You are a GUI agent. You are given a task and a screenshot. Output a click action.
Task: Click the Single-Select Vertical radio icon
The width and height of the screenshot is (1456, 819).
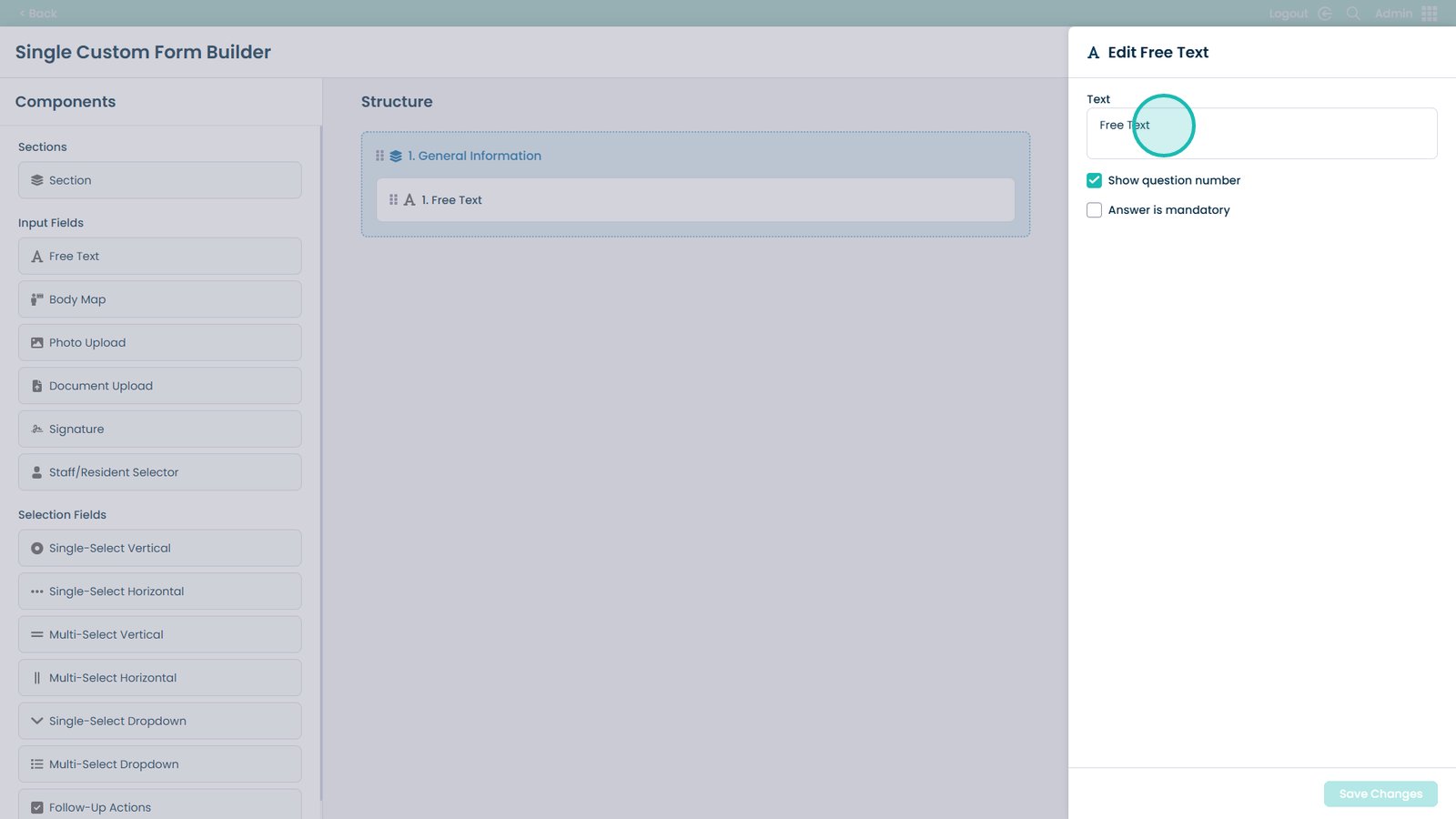(37, 549)
